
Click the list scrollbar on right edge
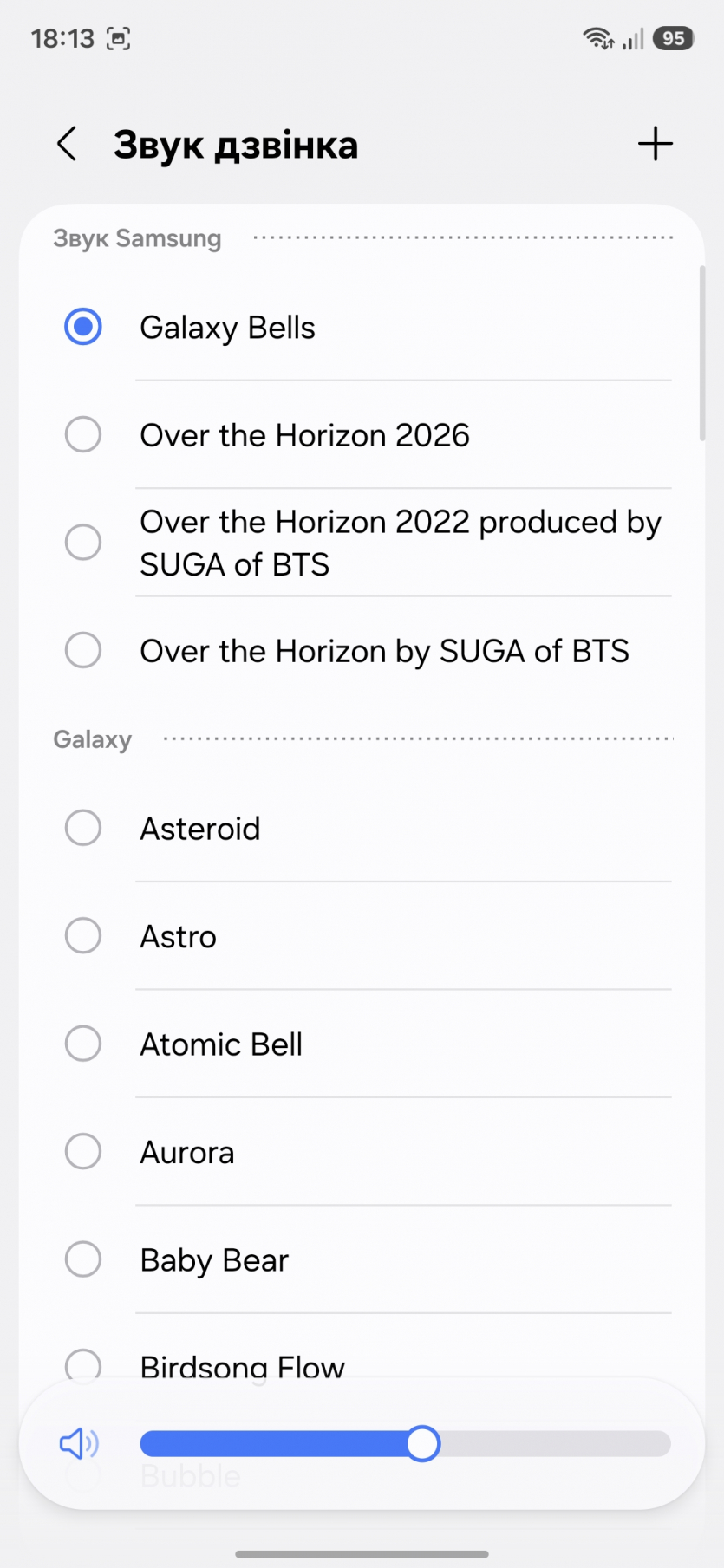click(x=701, y=354)
